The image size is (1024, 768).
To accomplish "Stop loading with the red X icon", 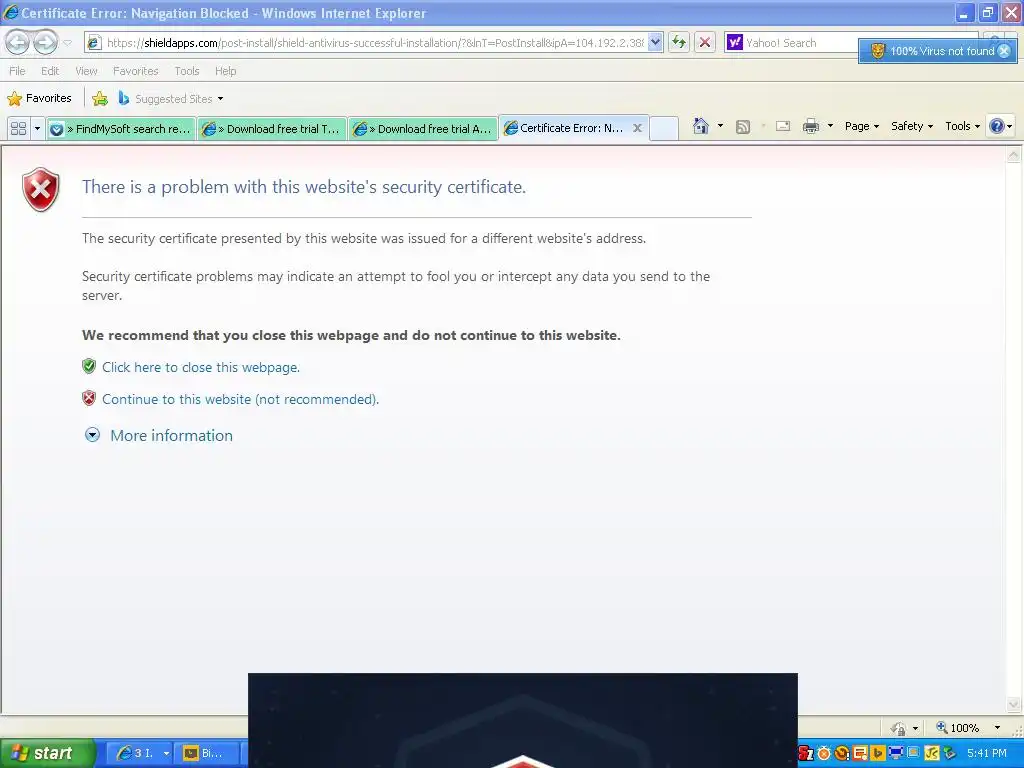I will coord(705,43).
